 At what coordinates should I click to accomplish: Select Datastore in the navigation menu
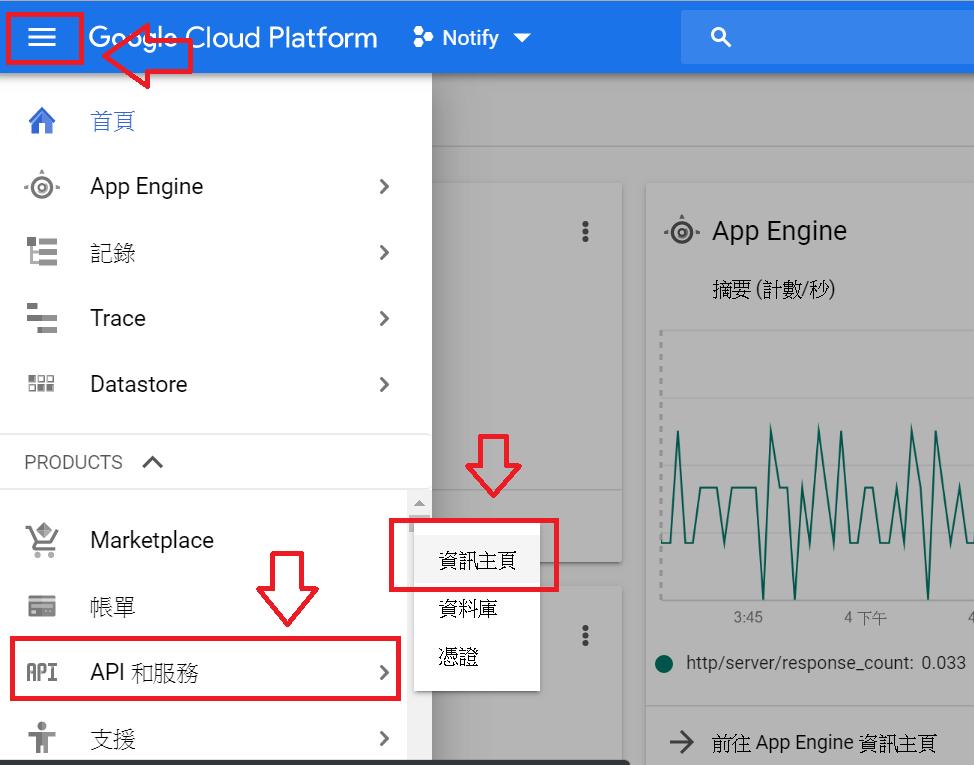[139, 384]
